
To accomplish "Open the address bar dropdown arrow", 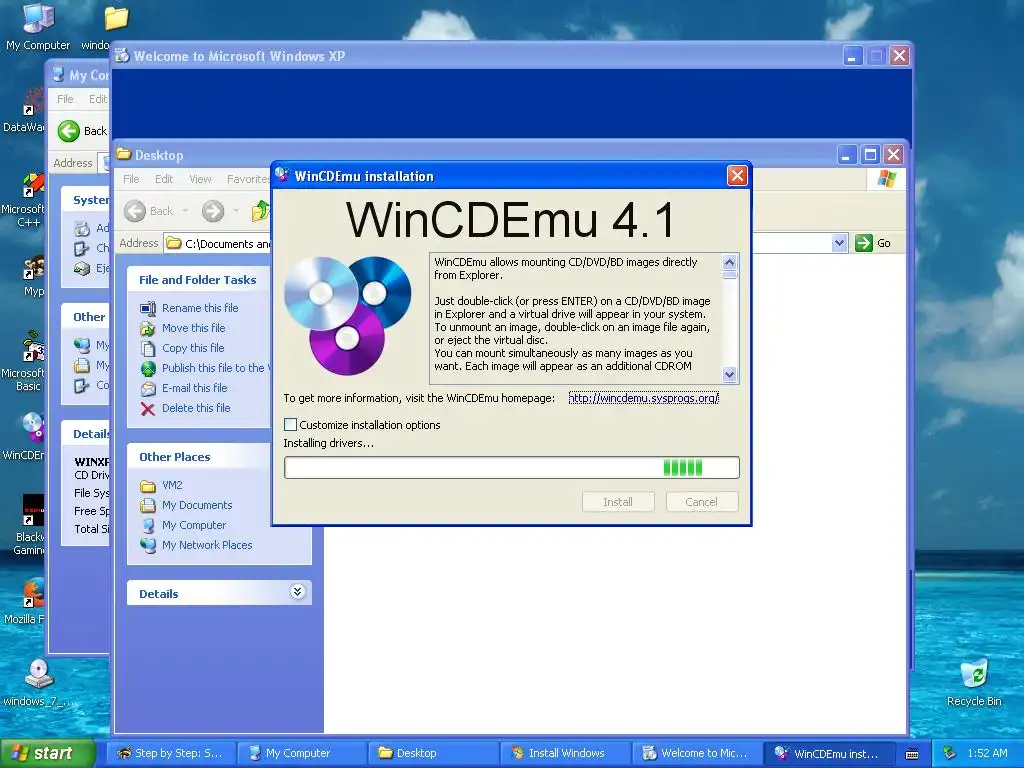I will pyautogui.click(x=839, y=243).
